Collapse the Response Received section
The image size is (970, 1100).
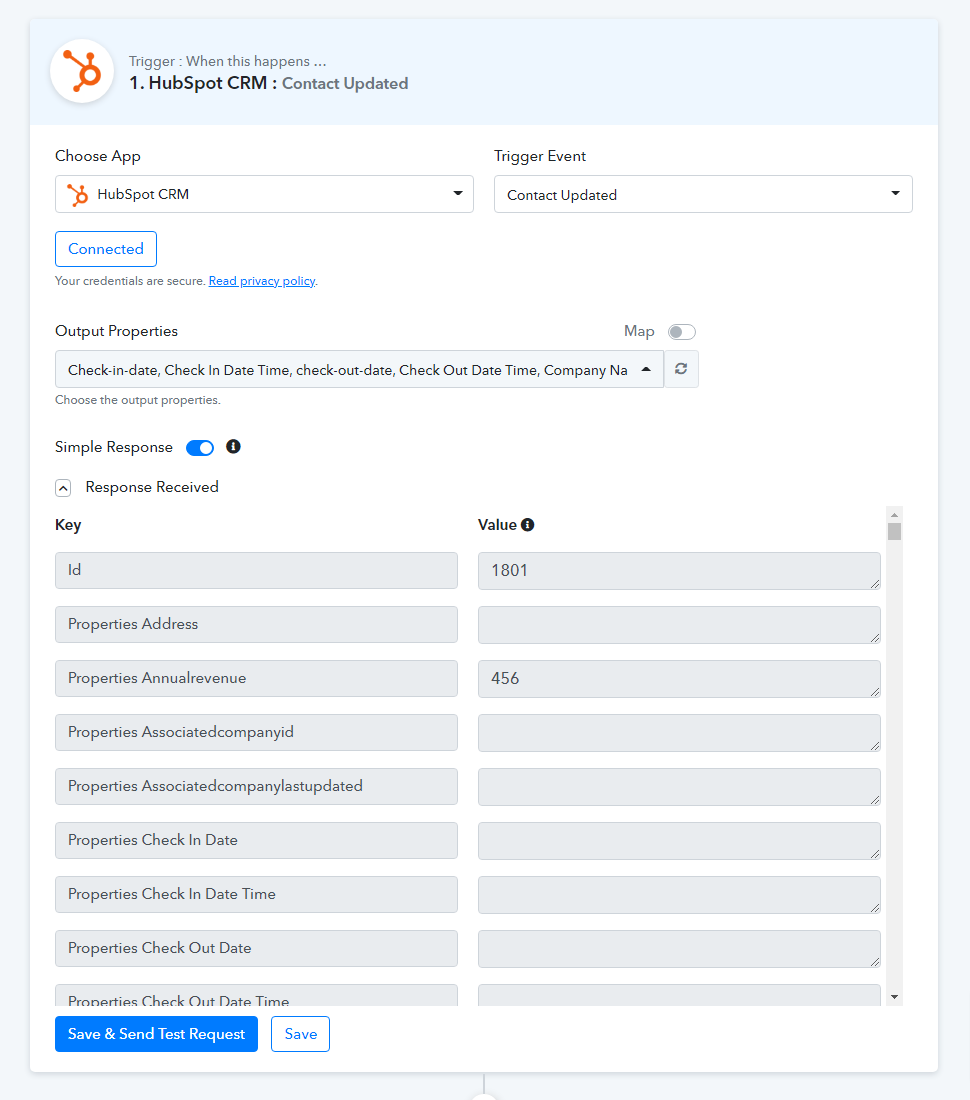click(x=63, y=488)
